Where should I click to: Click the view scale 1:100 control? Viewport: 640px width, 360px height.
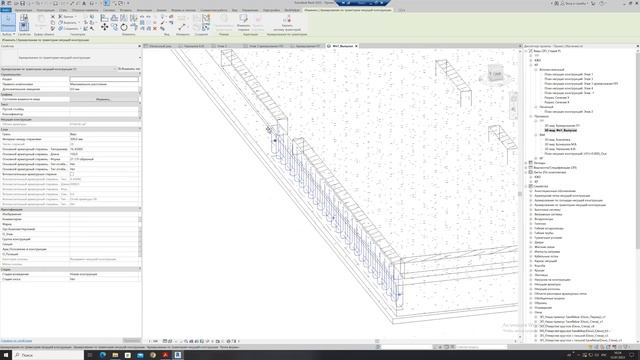155,341
